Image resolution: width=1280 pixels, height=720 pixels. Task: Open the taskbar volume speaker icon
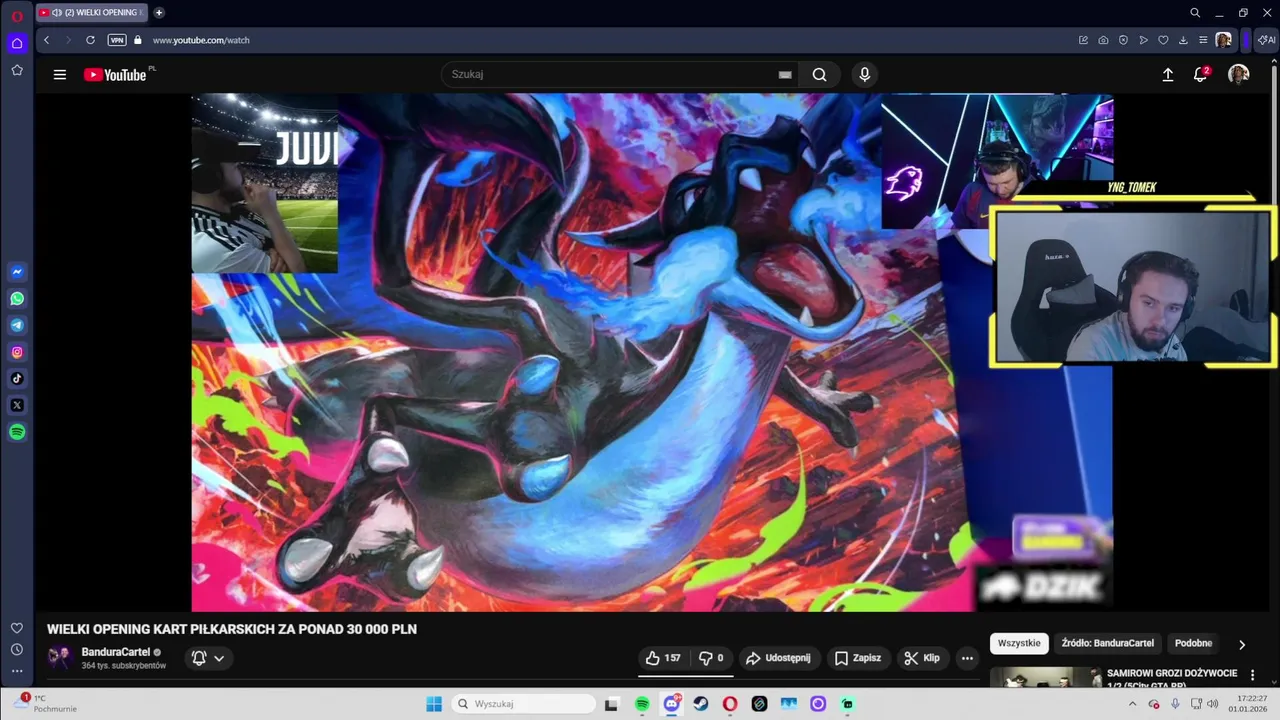point(1213,704)
